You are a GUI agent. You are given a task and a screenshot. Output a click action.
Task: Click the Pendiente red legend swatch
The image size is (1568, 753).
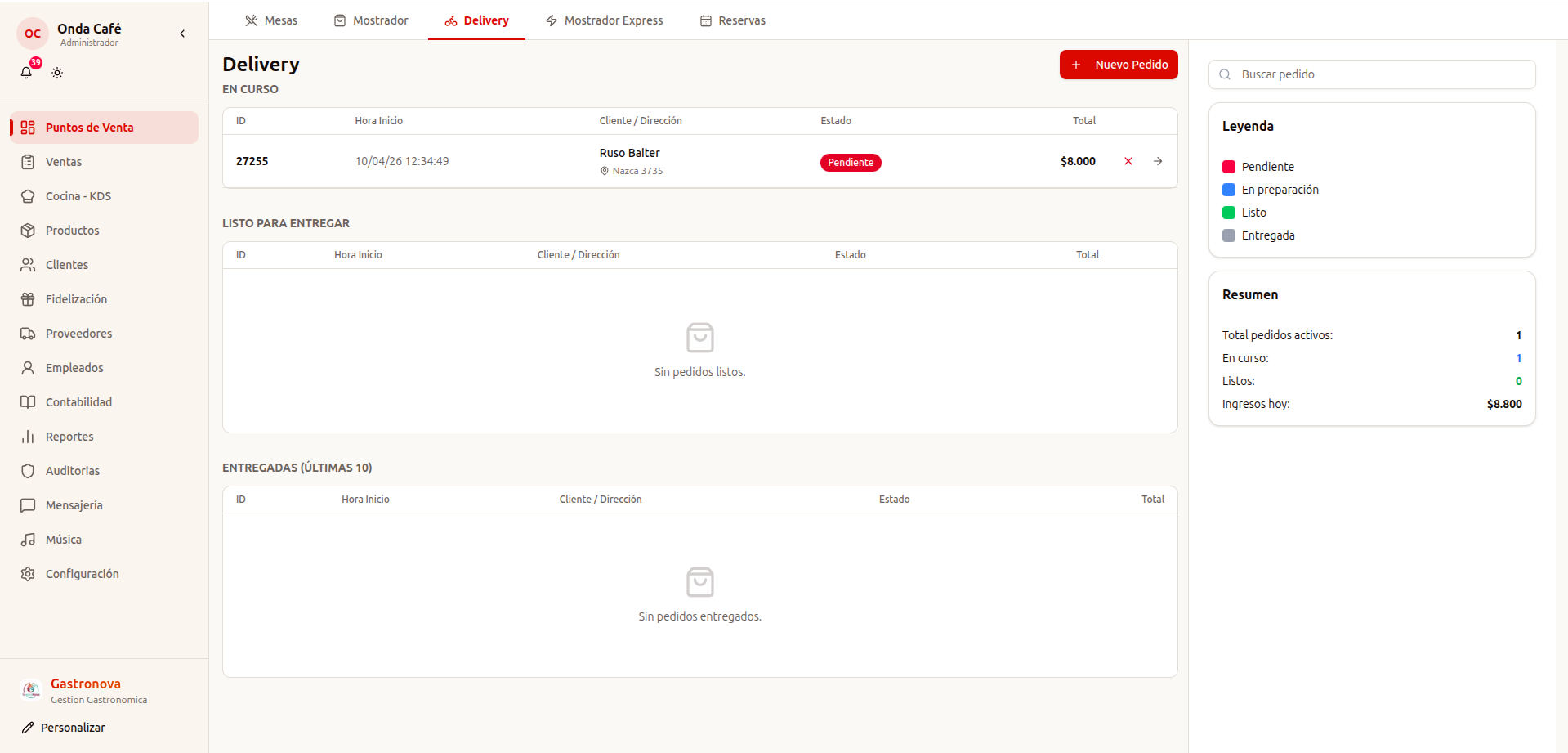coord(1229,167)
